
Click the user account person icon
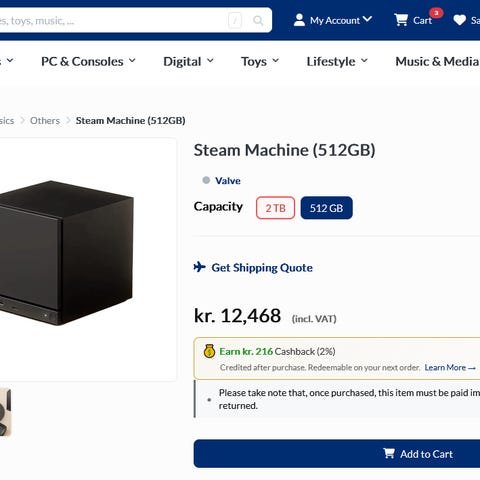[x=299, y=20]
